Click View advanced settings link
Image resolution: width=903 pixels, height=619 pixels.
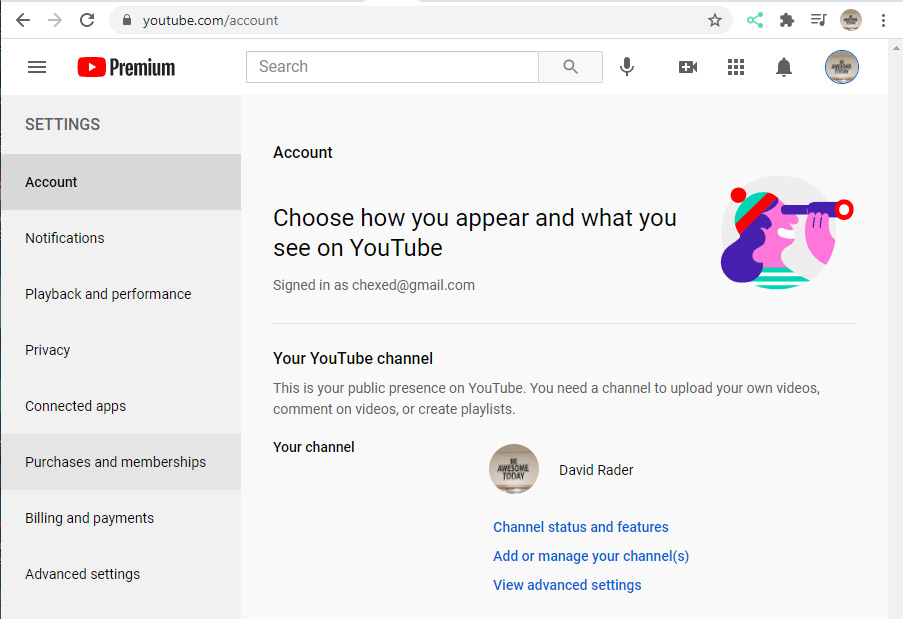[x=567, y=585]
